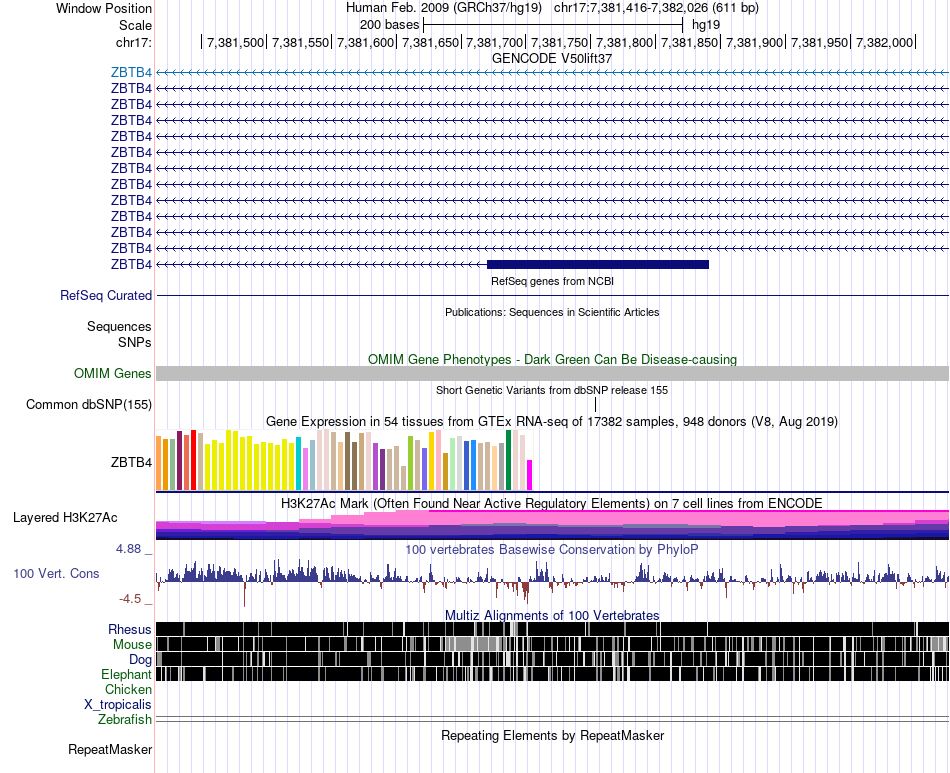Viewport: 950px width, 773px height.
Task: Click the ZBTB4 label of GTEx chart
Action: [x=131, y=463]
